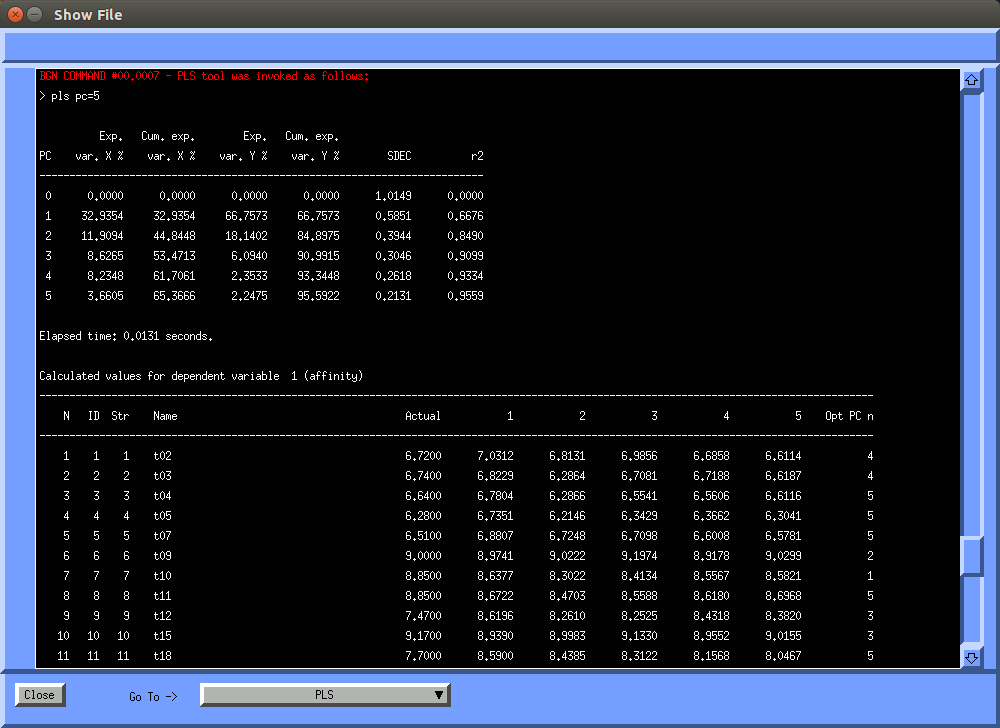This screenshot has height=728, width=1000.
Task: Click the red BGN COMMAND header line
Action: [204, 76]
